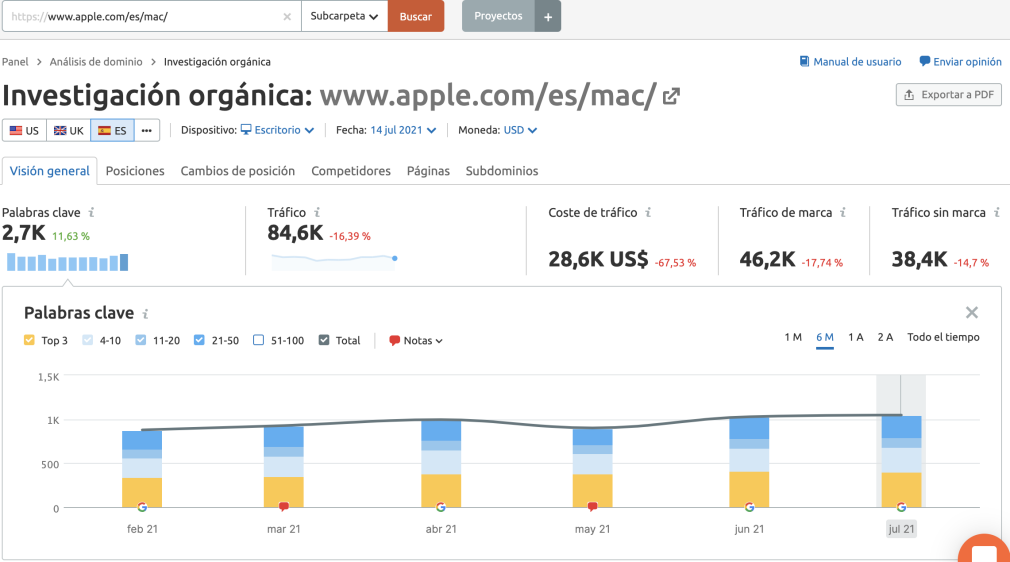Expand the Notas dropdown

(416, 340)
